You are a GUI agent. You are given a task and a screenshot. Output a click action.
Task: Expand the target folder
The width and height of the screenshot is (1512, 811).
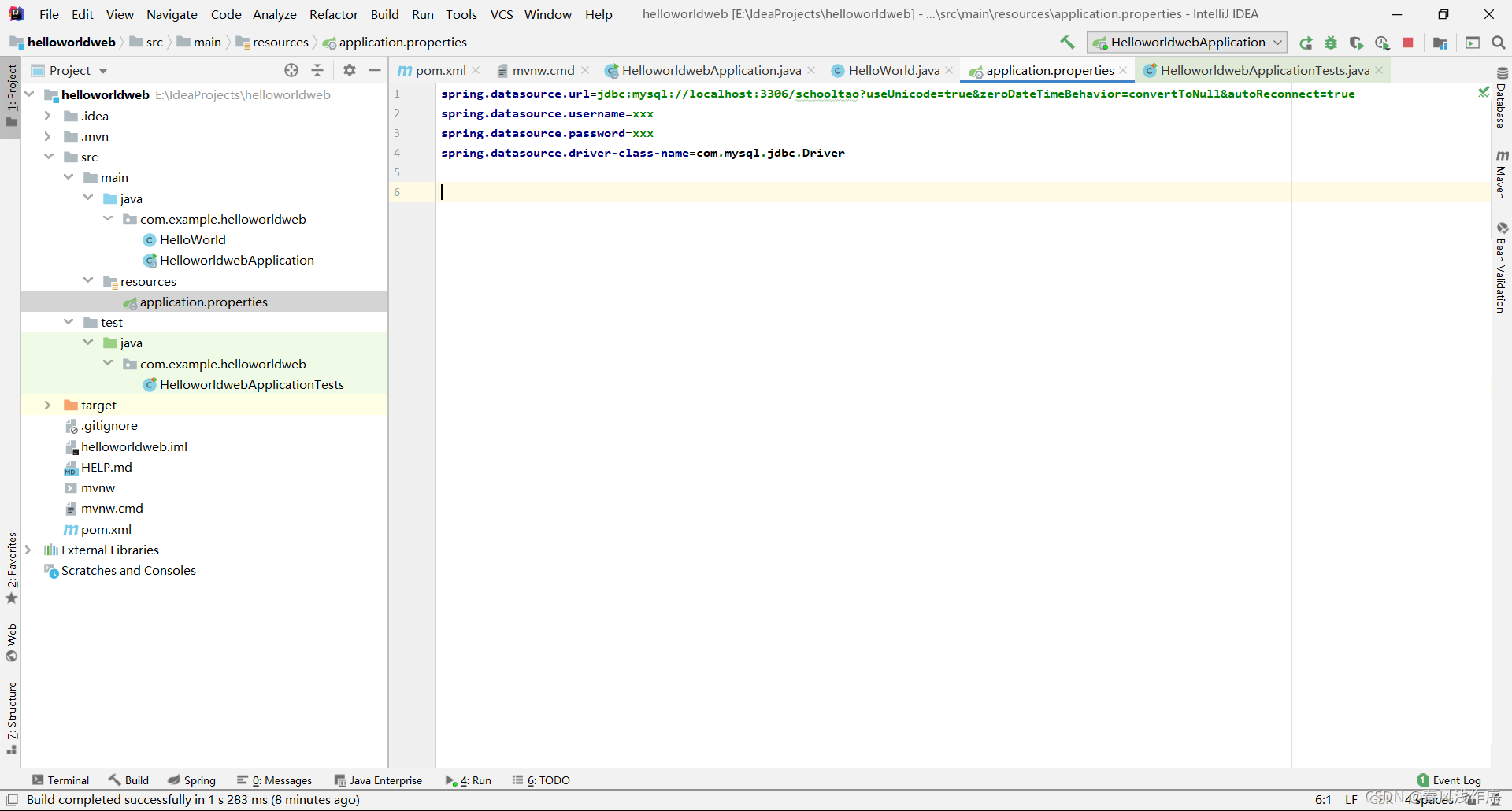tap(48, 405)
